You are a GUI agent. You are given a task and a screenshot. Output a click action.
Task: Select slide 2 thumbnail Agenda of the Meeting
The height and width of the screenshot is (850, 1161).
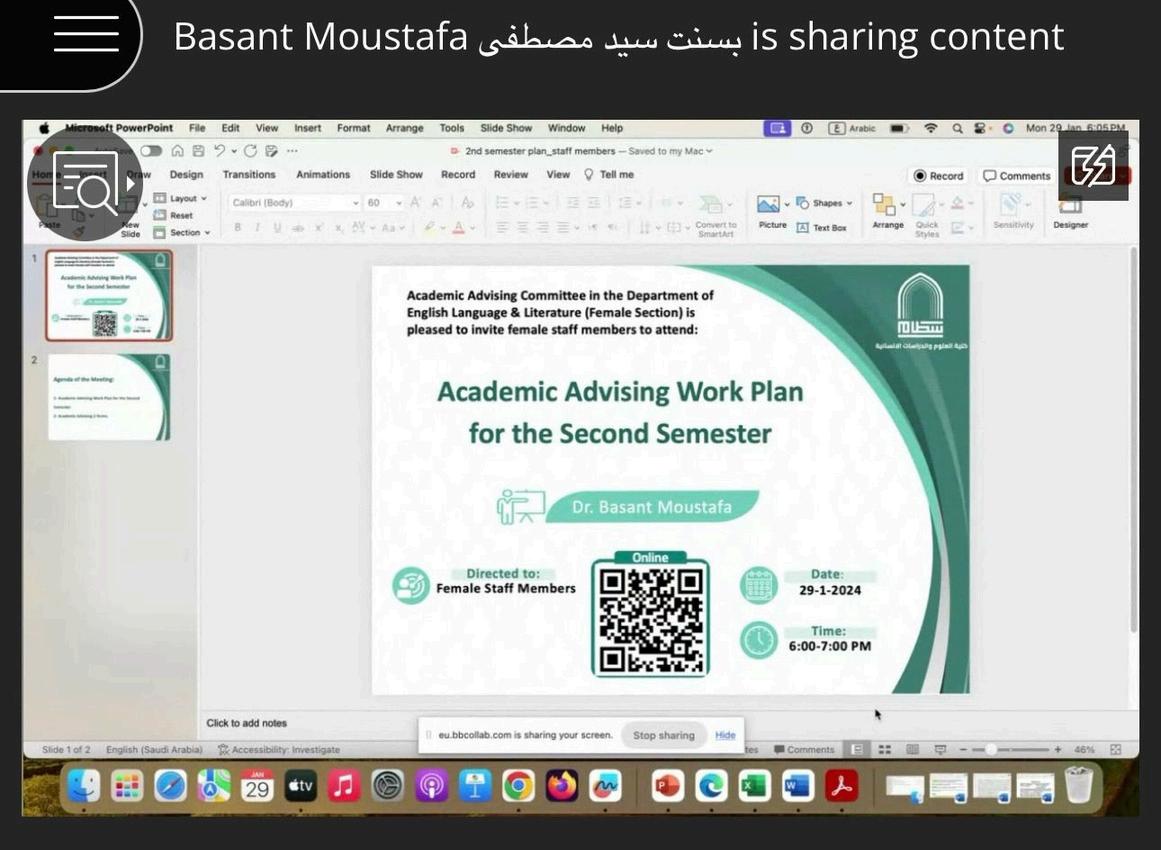[109, 398]
